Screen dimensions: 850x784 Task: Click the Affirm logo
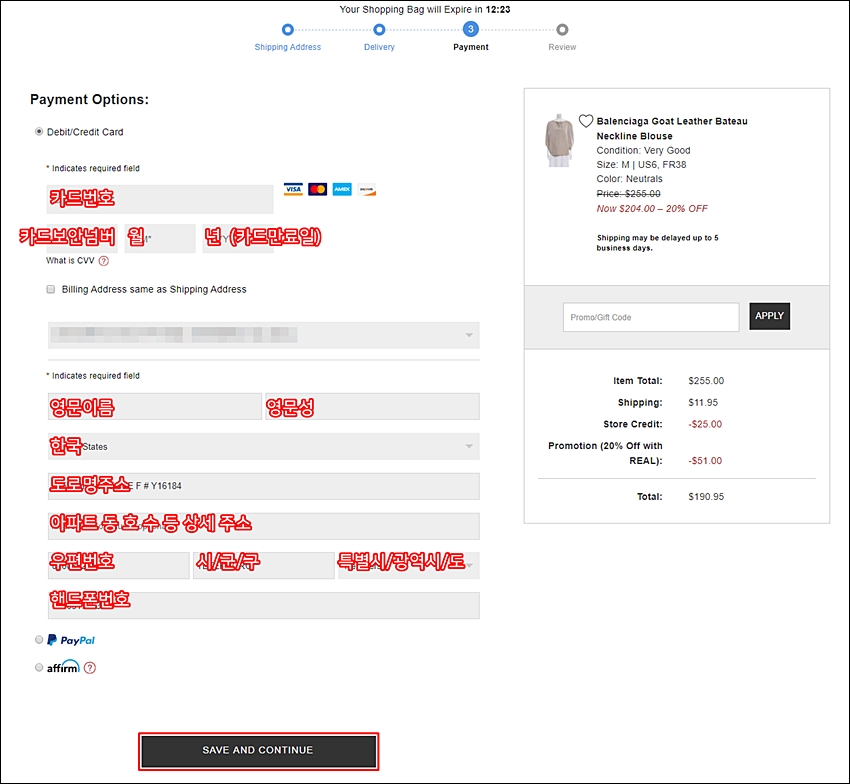pos(63,667)
